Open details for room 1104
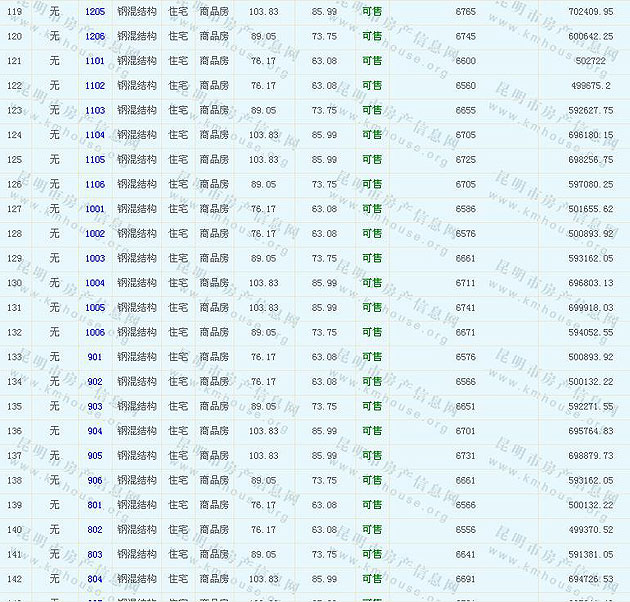The image size is (630, 602). [x=95, y=135]
